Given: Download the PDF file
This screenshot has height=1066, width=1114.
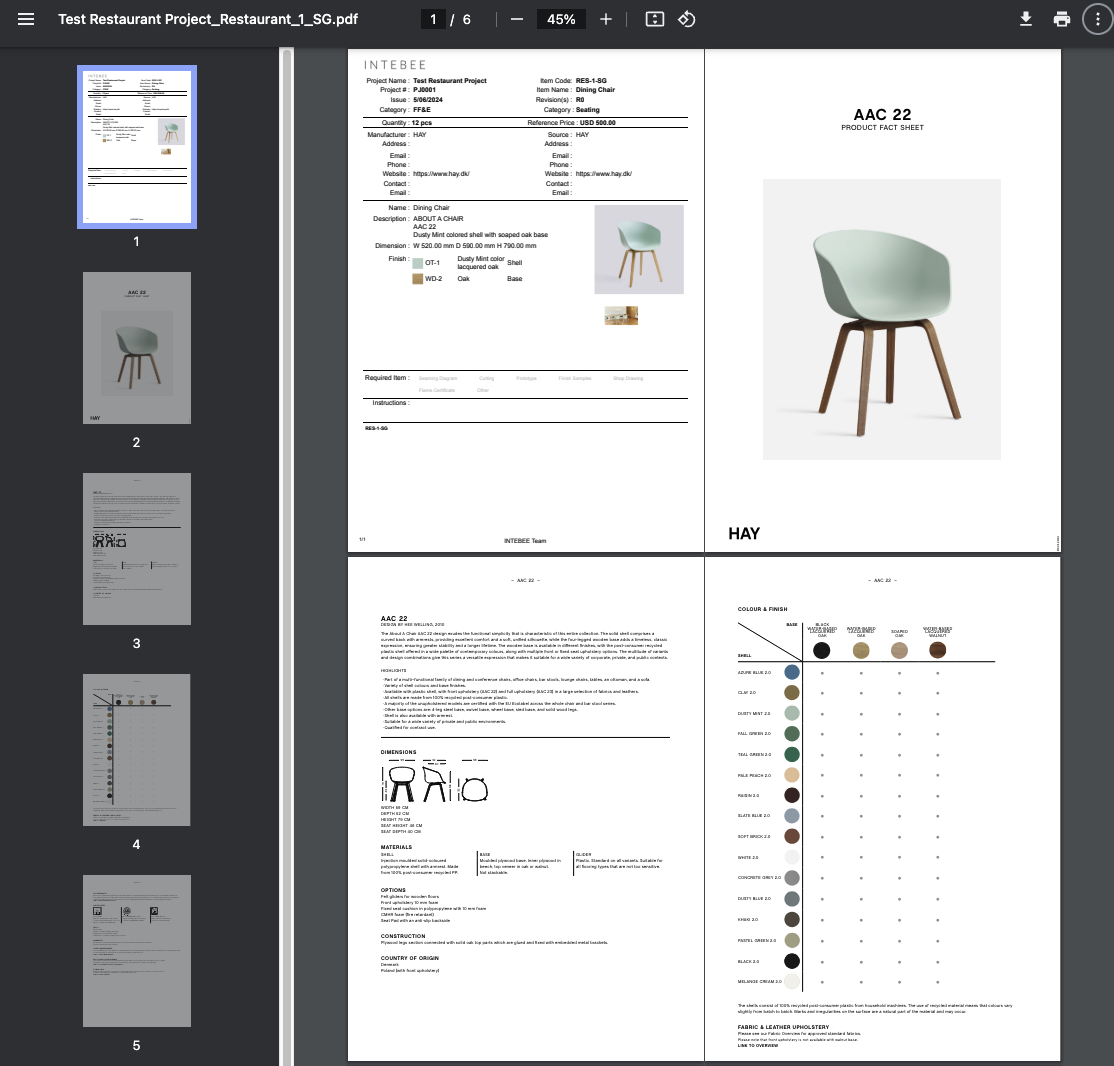Looking at the screenshot, I should tap(1025, 19).
